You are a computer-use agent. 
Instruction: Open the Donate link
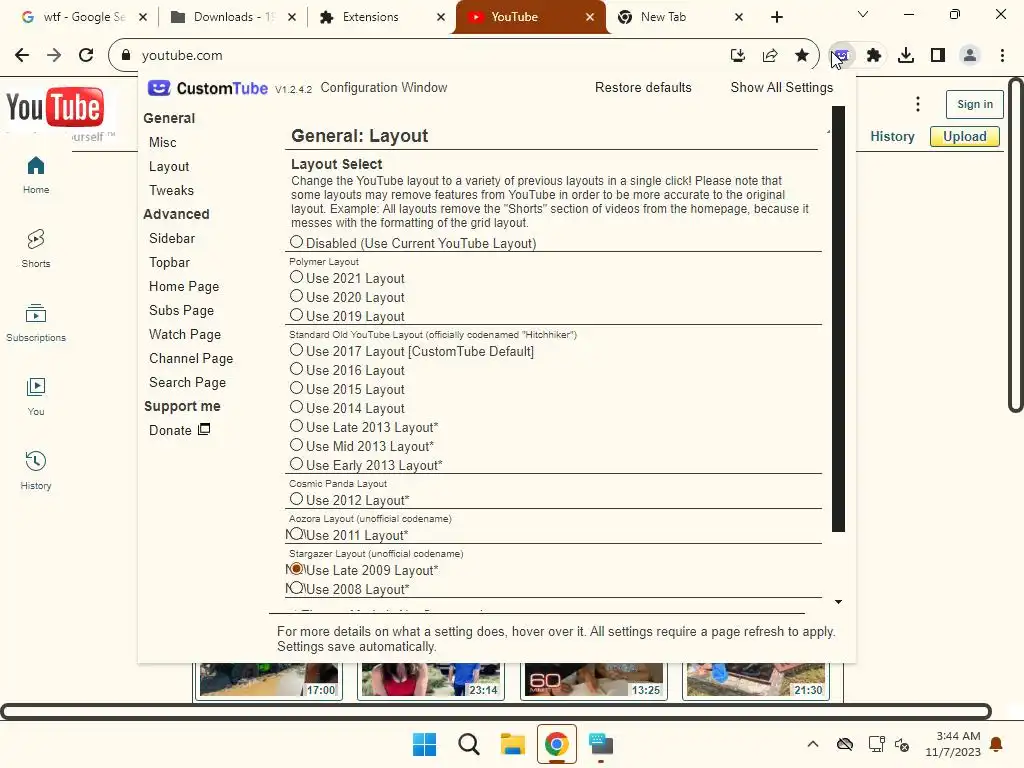[179, 430]
